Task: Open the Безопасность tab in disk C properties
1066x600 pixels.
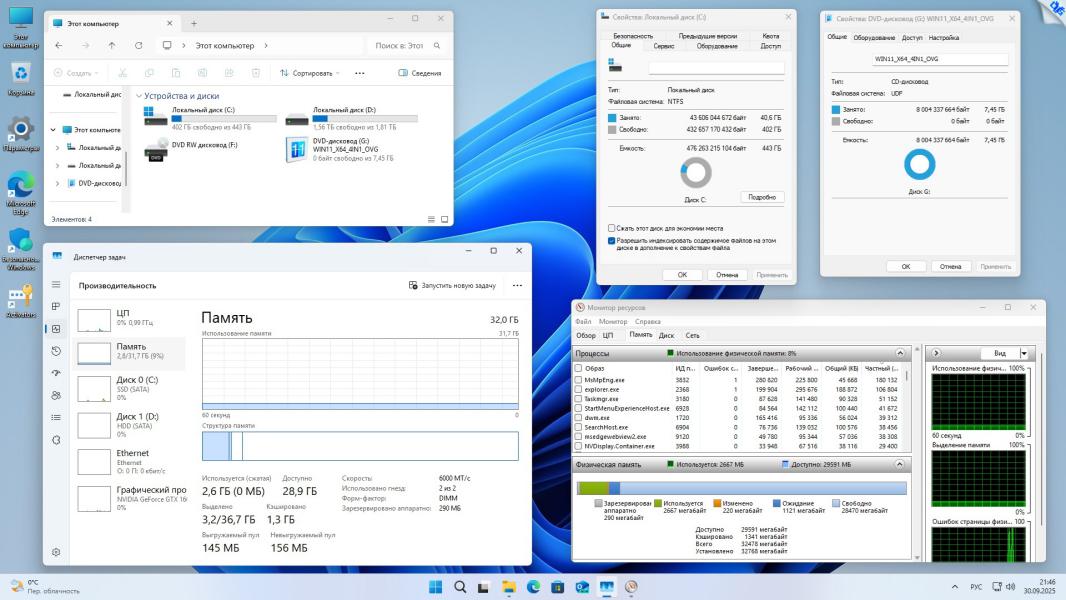Action: pyautogui.click(x=633, y=36)
